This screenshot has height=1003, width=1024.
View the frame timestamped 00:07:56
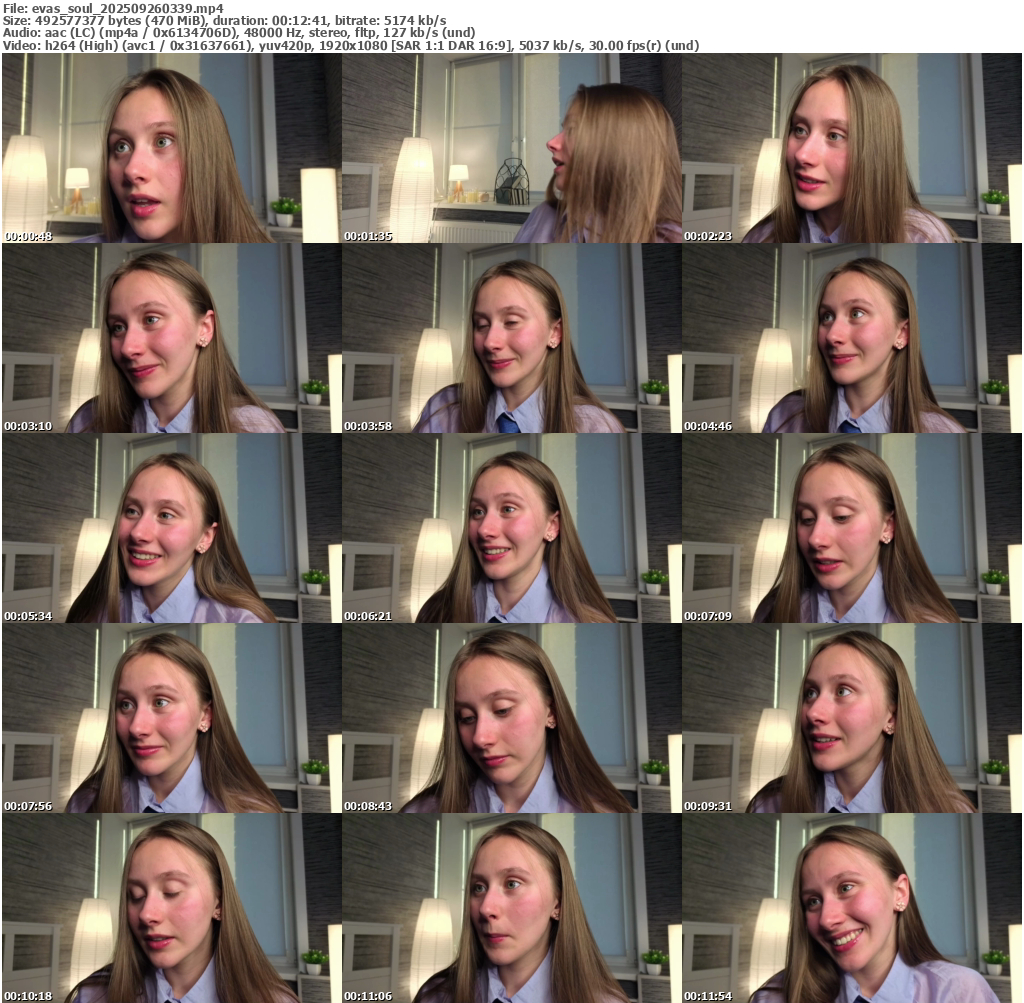pos(172,718)
